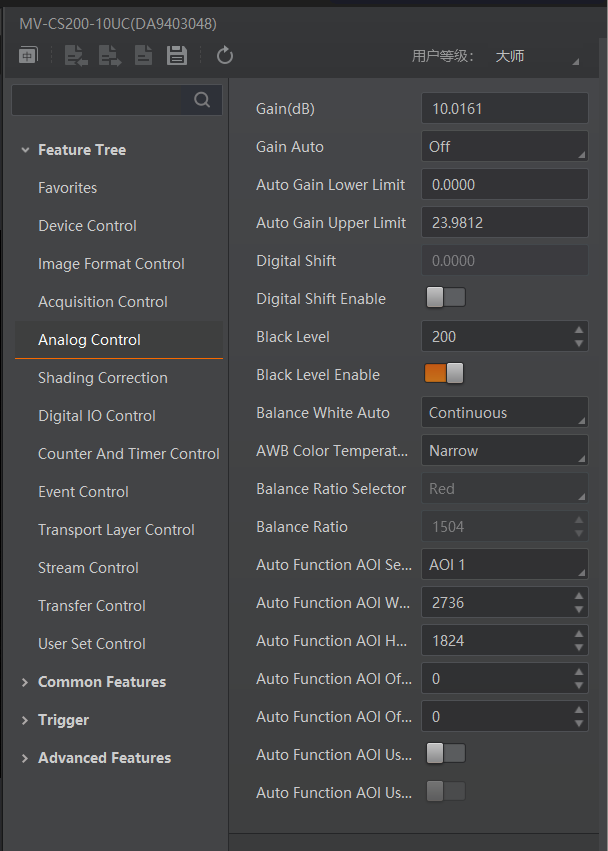
Task: Select User Set Control
Action: click(x=92, y=644)
